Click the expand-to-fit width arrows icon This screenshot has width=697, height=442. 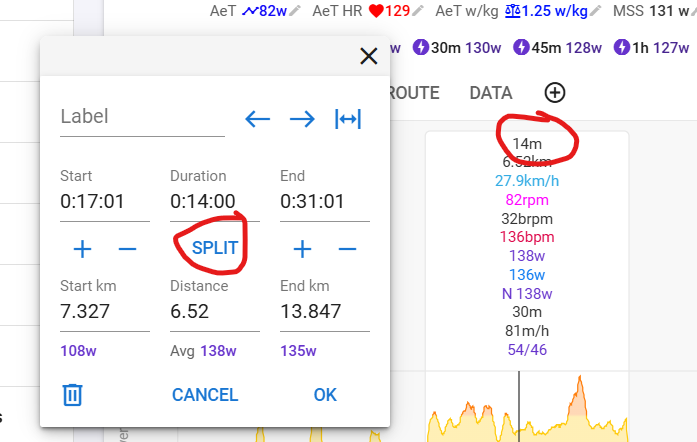pyautogui.click(x=348, y=119)
